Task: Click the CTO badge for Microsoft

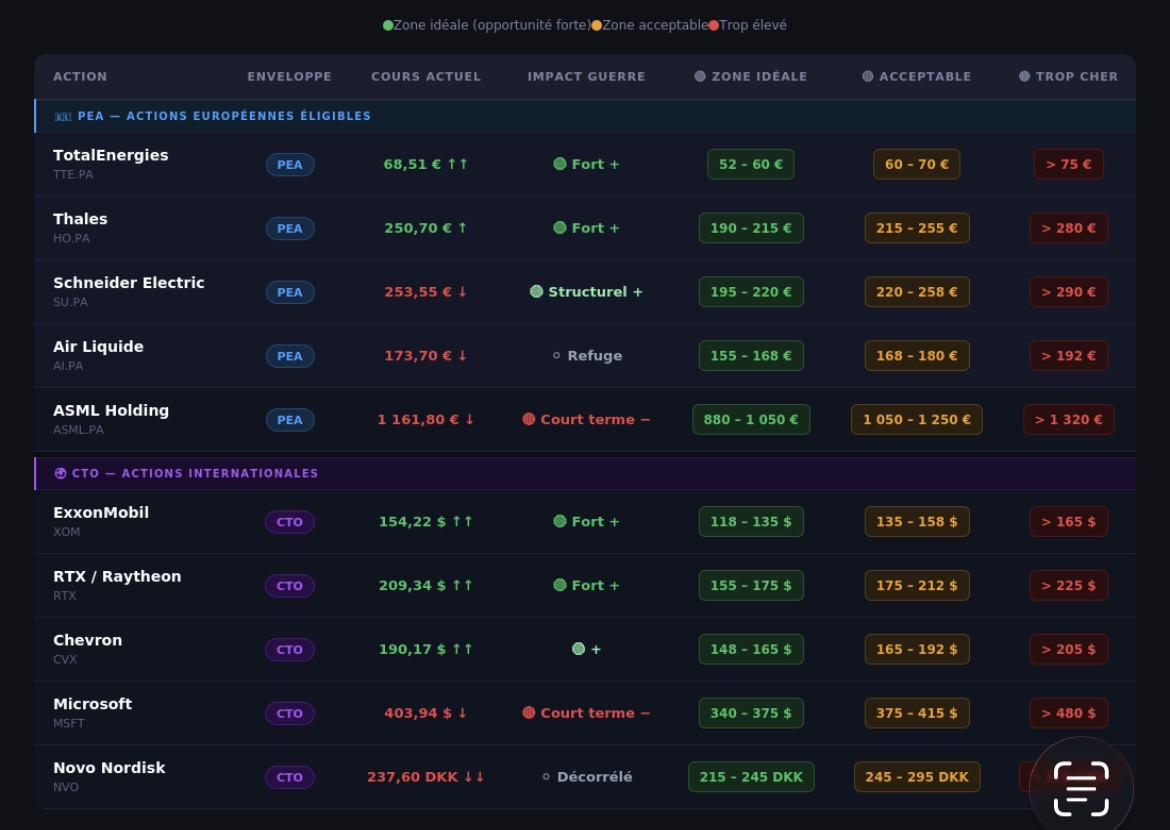Action: [289, 713]
